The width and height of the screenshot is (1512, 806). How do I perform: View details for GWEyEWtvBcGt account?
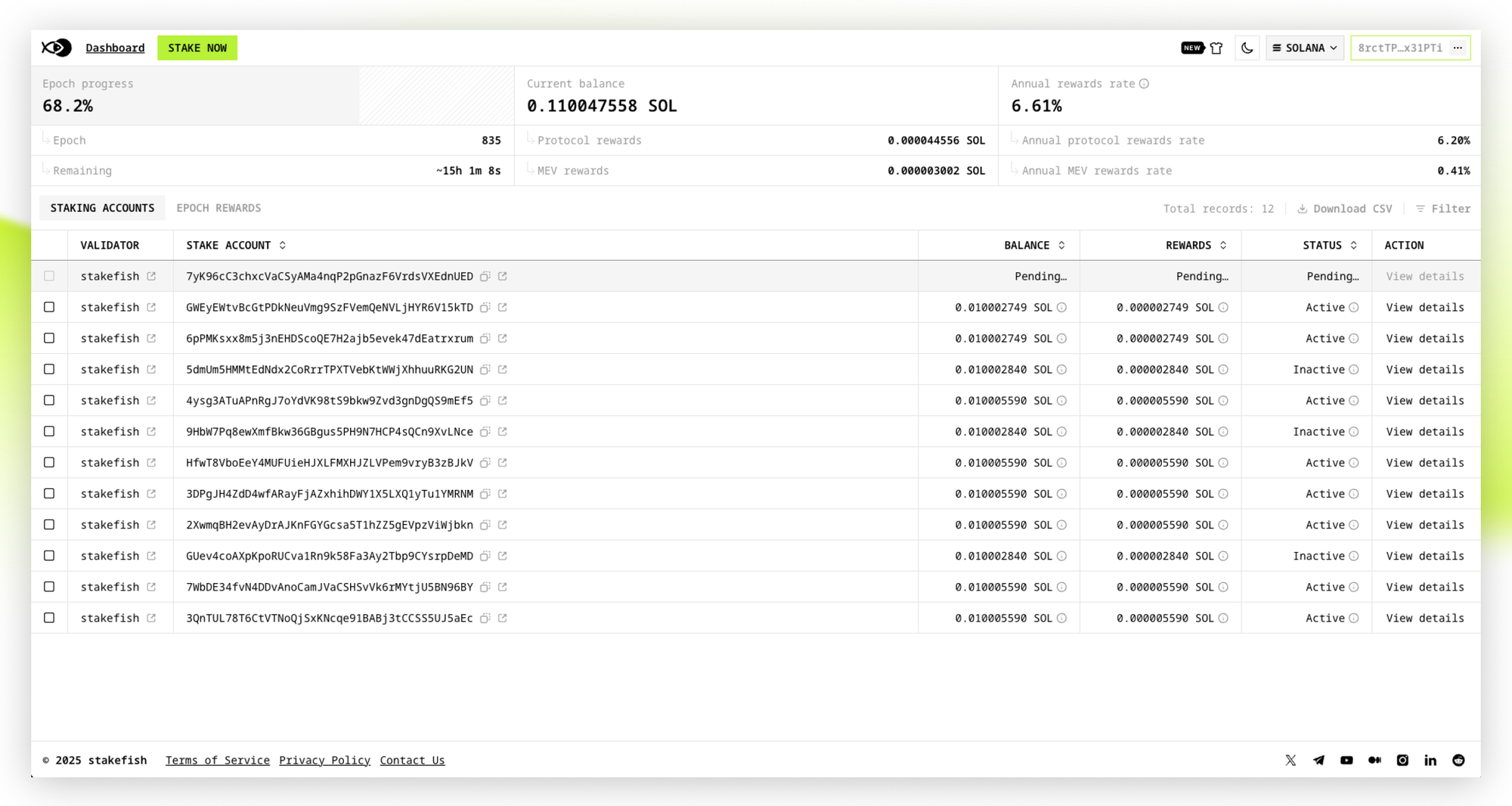tap(1425, 308)
